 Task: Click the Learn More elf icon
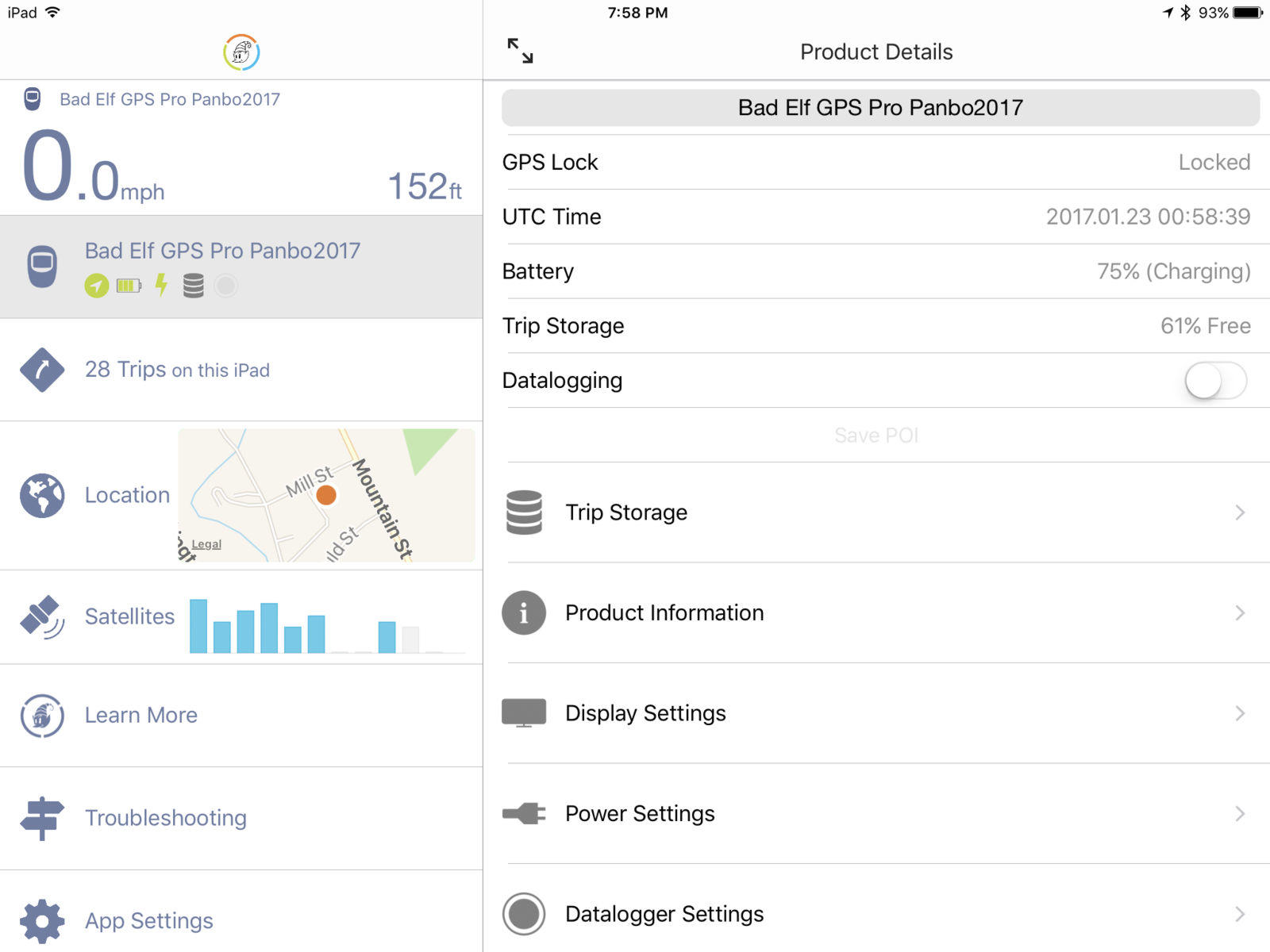coord(42,716)
